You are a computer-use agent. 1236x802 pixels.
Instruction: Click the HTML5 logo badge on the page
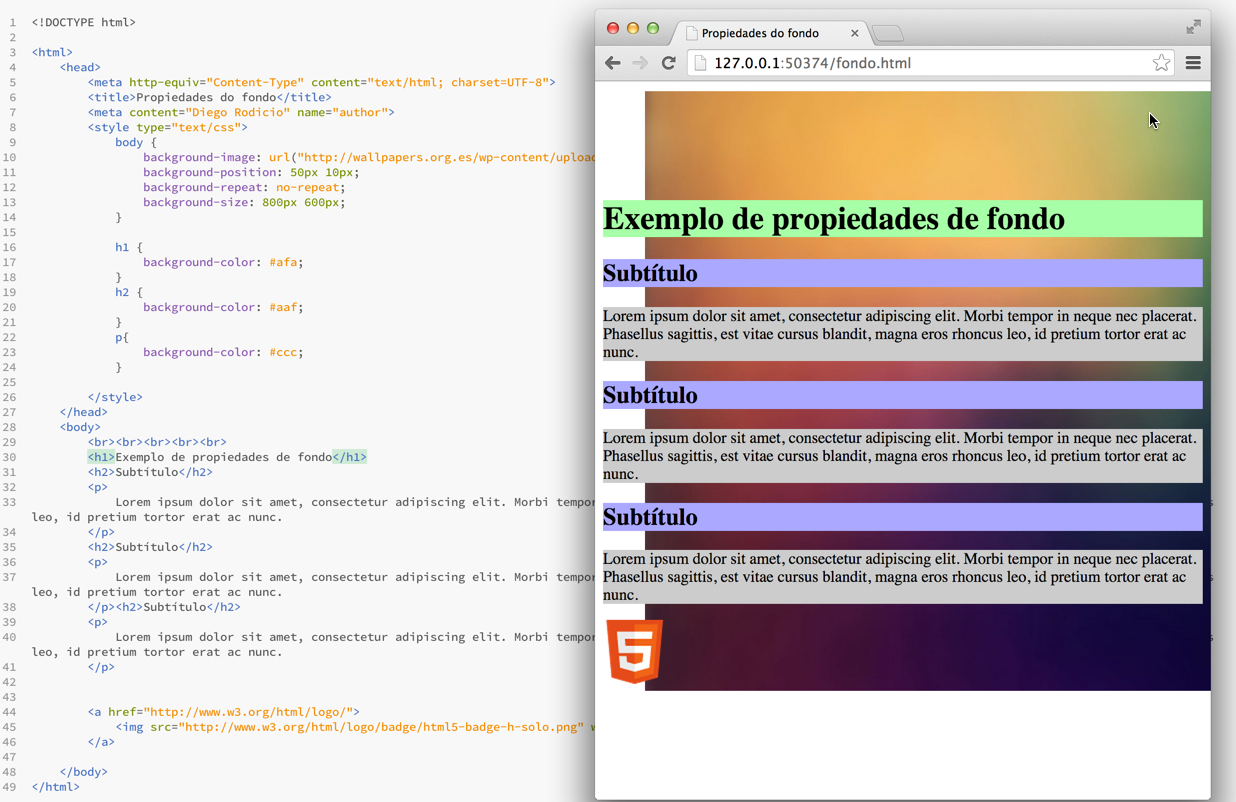(x=634, y=651)
